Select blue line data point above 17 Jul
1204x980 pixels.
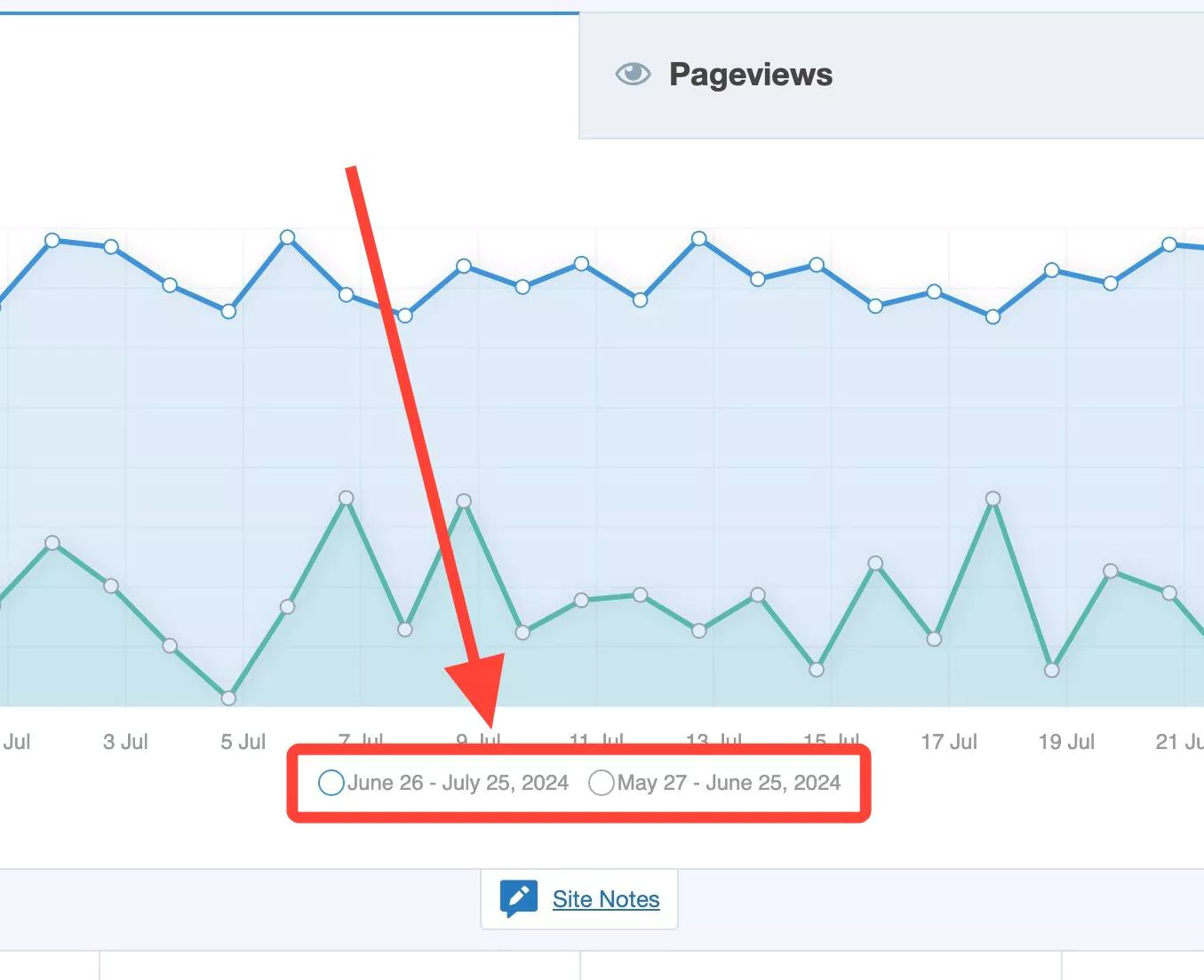[934, 291]
